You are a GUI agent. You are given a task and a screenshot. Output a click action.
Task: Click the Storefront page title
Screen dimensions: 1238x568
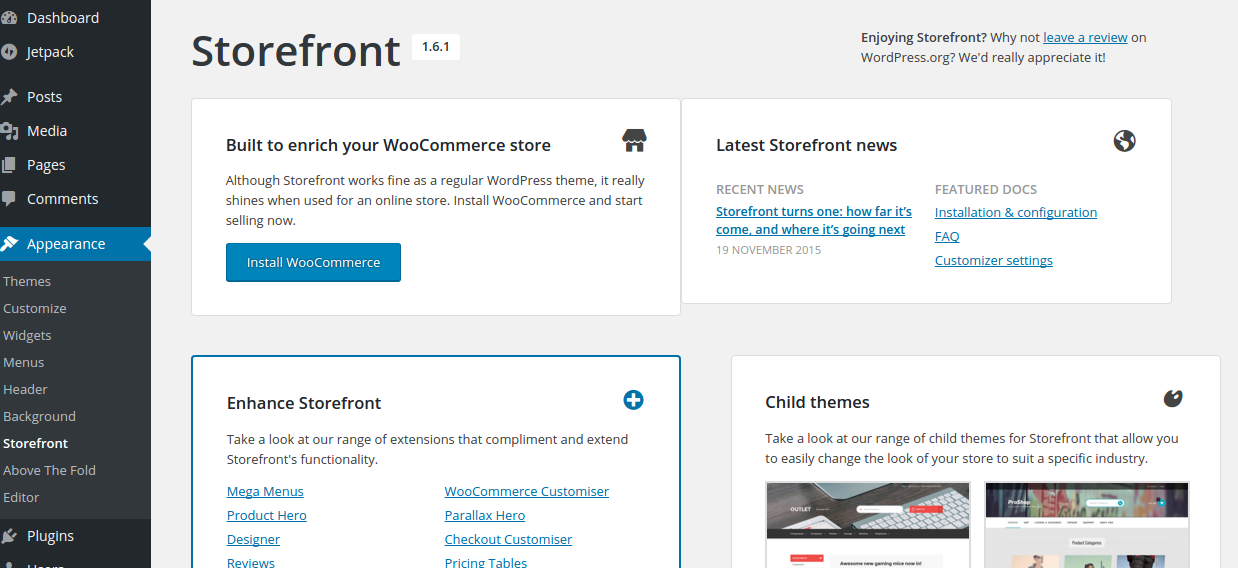click(296, 51)
